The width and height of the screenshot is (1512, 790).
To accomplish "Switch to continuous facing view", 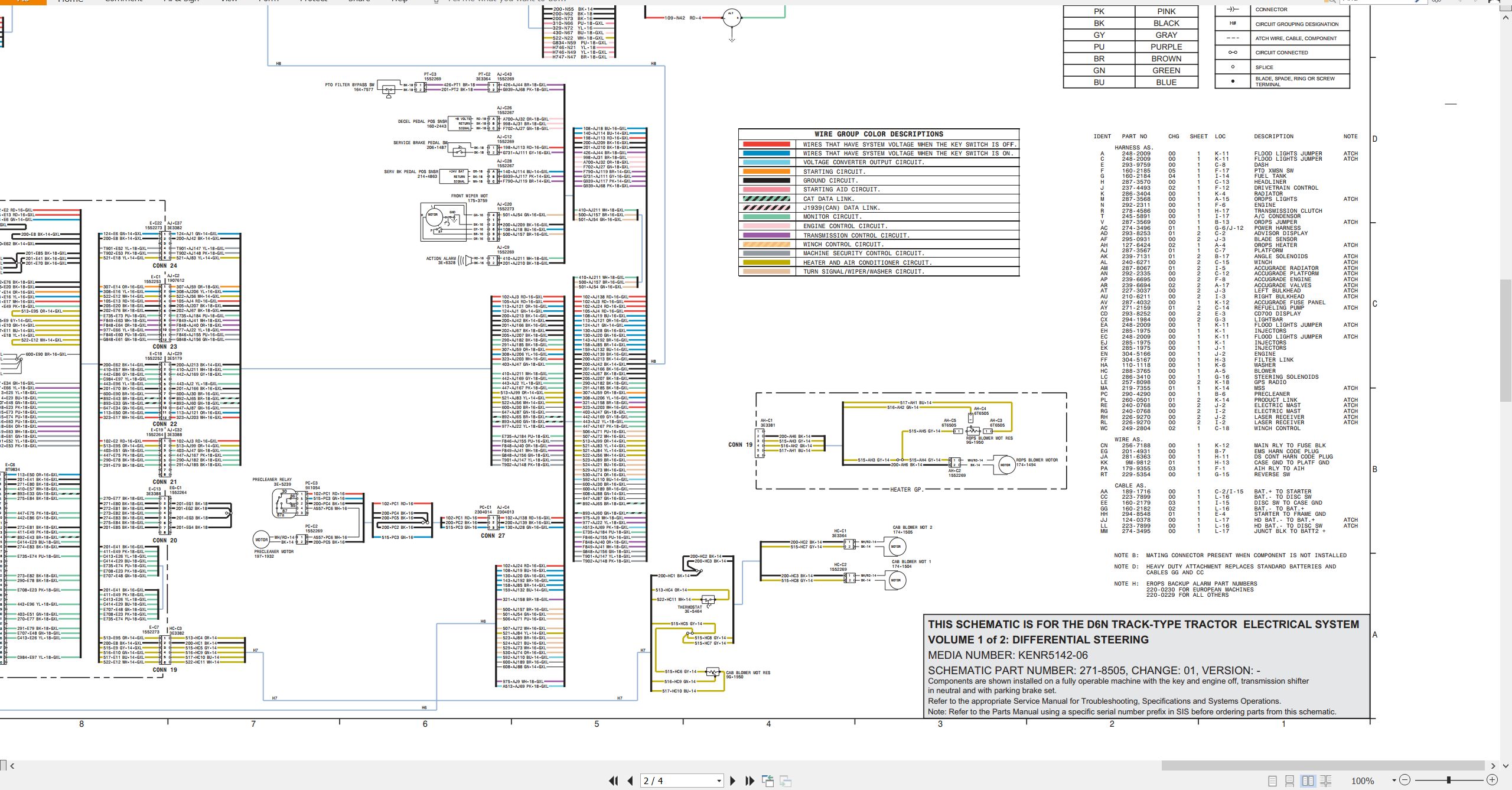I will (1326, 781).
